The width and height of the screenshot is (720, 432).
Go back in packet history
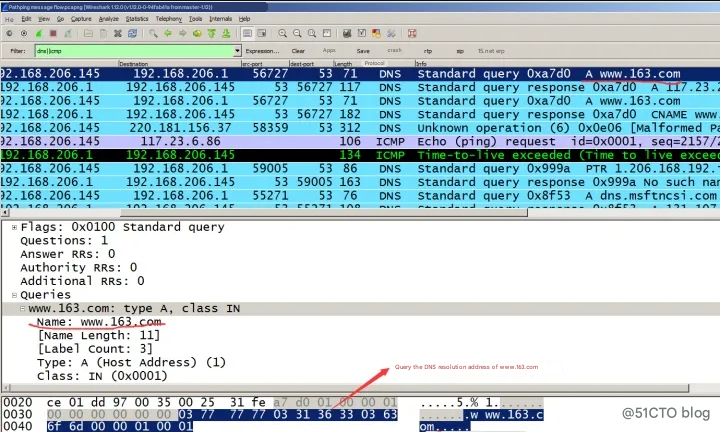pos(168,33)
